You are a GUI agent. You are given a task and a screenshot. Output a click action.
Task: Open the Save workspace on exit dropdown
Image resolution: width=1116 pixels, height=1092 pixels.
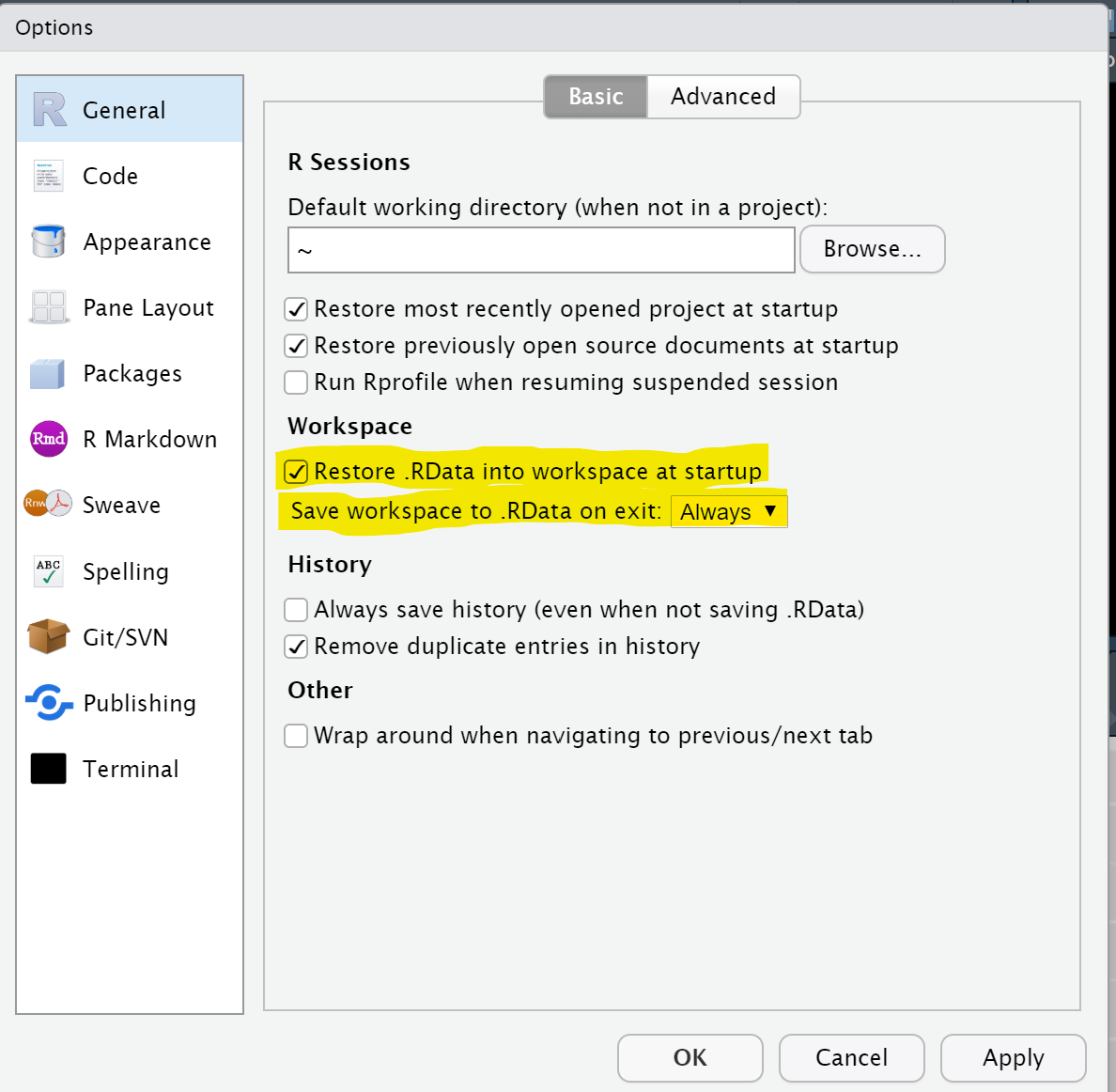pyautogui.click(x=729, y=512)
